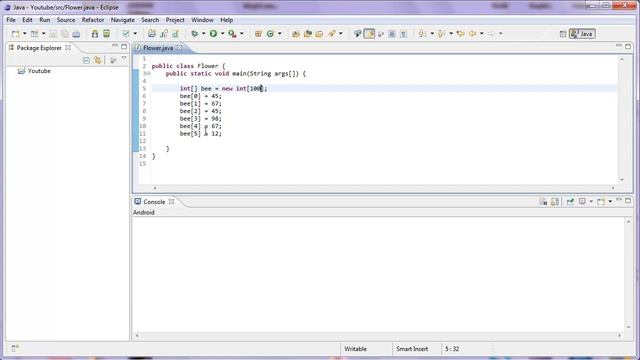640x360 pixels.
Task: Click the Console vertical scrollbar
Action: 629,274
